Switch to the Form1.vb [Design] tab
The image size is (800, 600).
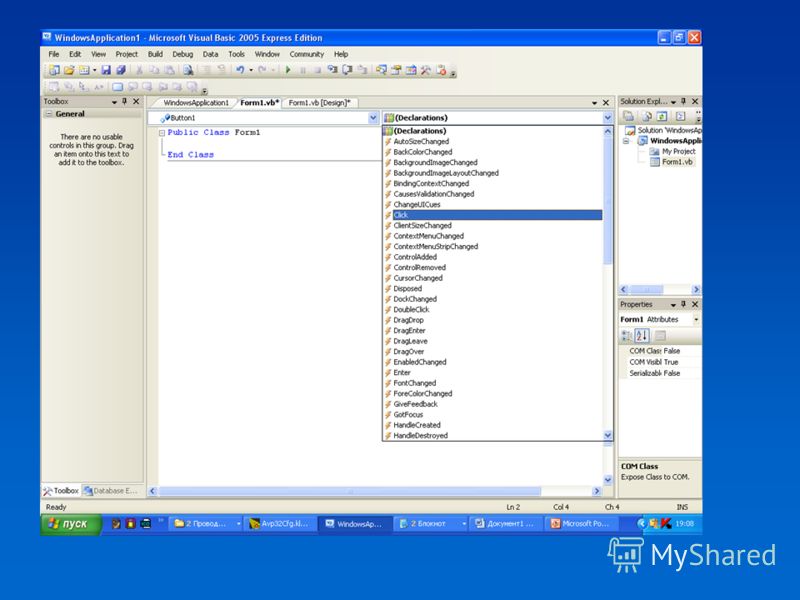319,103
